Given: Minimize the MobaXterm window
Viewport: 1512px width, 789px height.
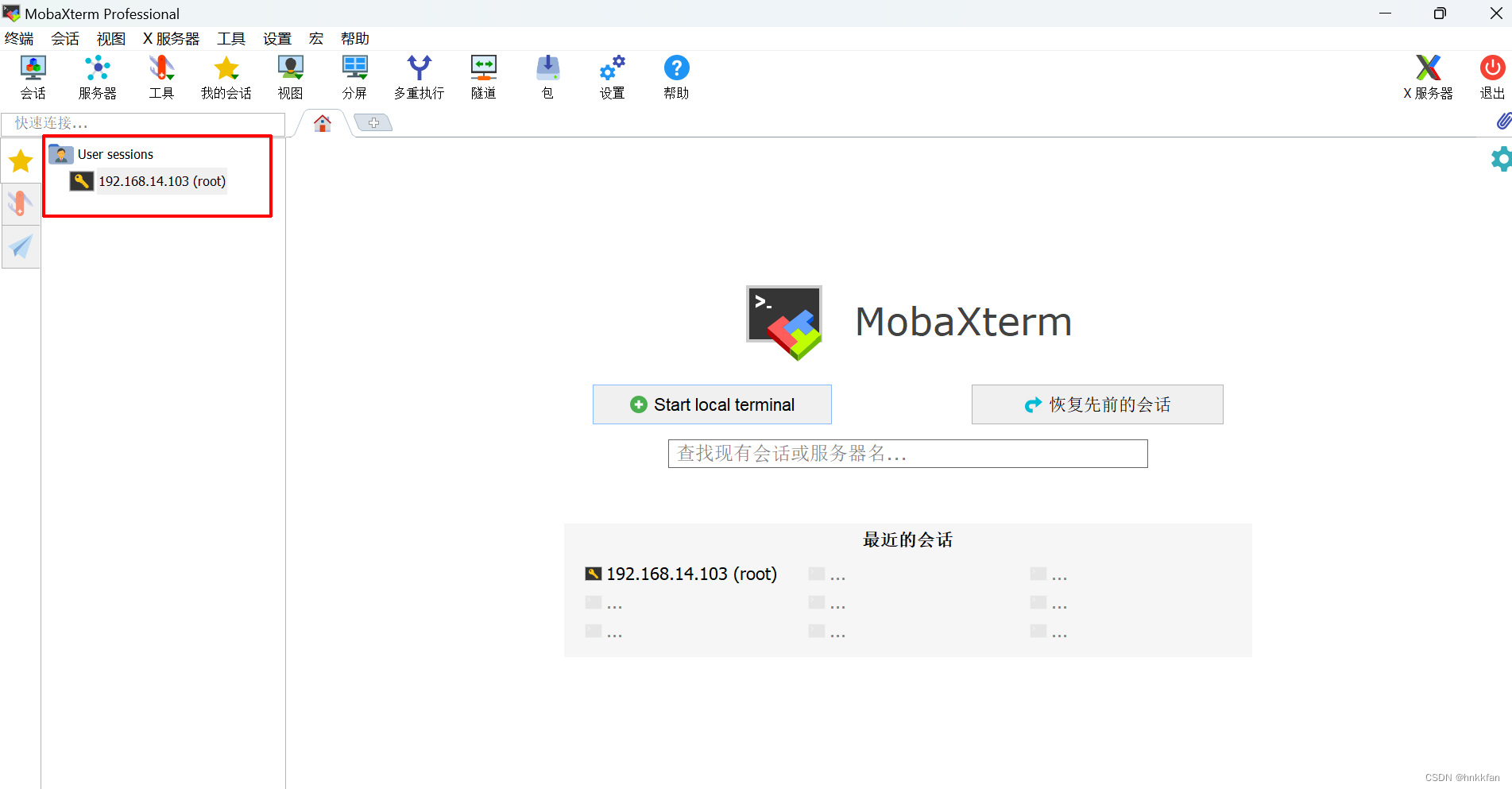Looking at the screenshot, I should 1385,14.
